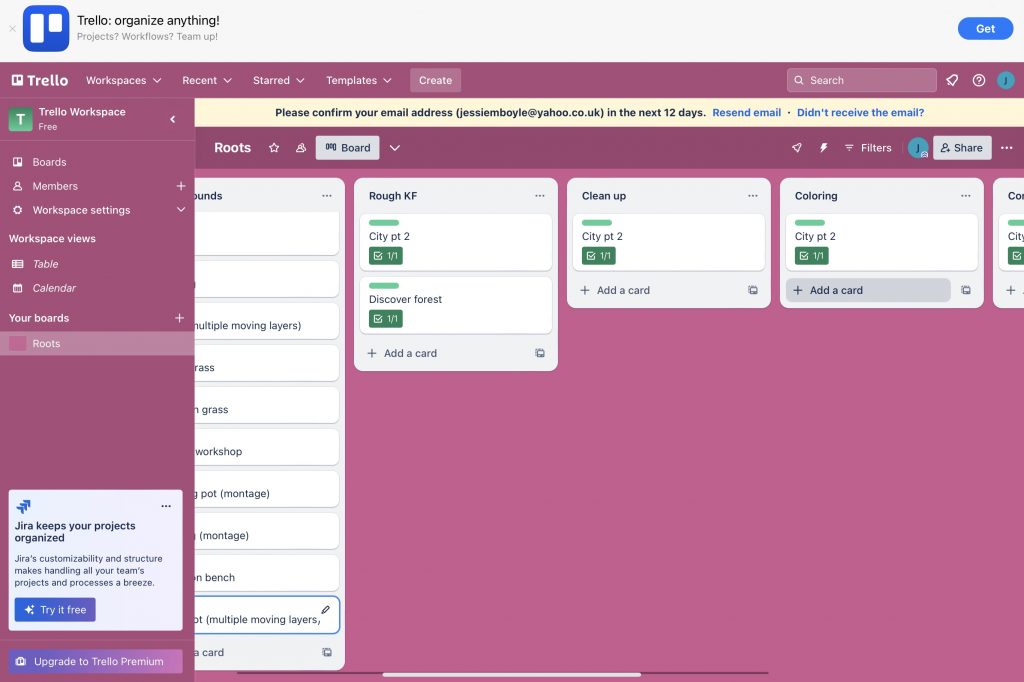Image resolution: width=1024 pixels, height=682 pixels.
Task: Focus the Search field
Action: 861,80
